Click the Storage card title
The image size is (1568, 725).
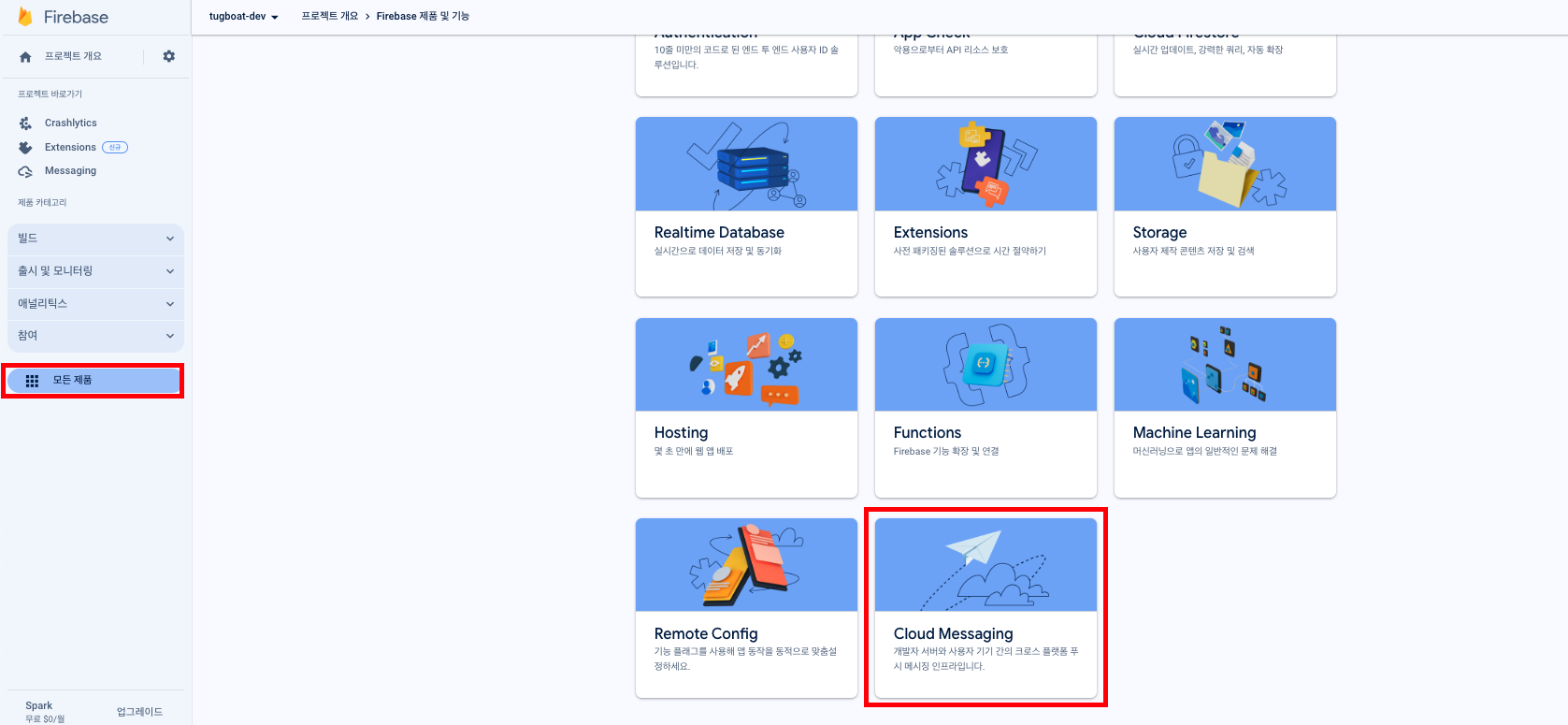click(x=1159, y=232)
